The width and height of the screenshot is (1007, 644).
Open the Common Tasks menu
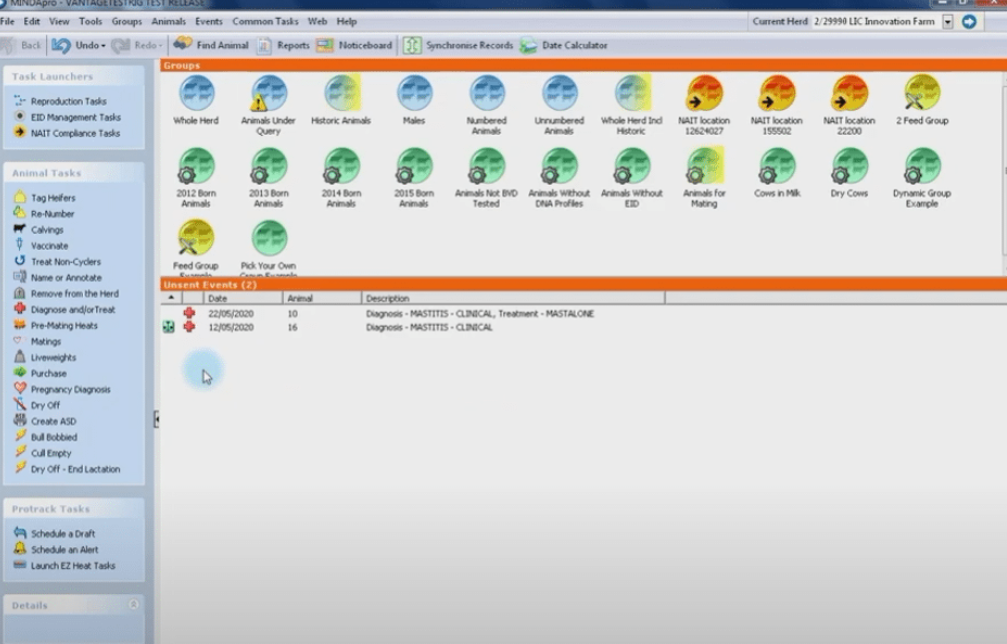265,21
